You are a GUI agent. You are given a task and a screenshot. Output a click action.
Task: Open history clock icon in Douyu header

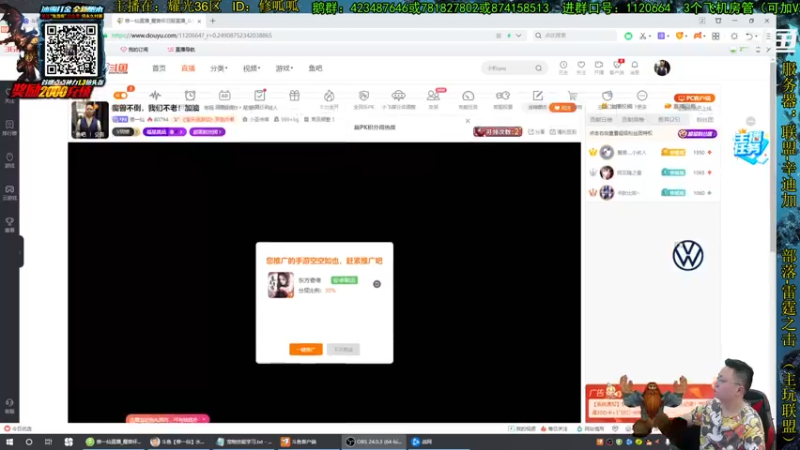tap(563, 65)
